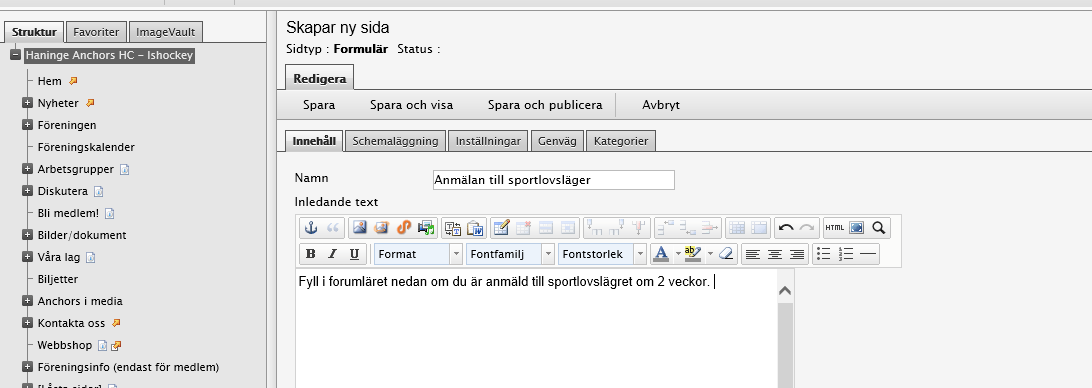The width and height of the screenshot is (1092, 388).
Task: Click the blockquote quotation marks icon
Action: [x=333, y=228]
